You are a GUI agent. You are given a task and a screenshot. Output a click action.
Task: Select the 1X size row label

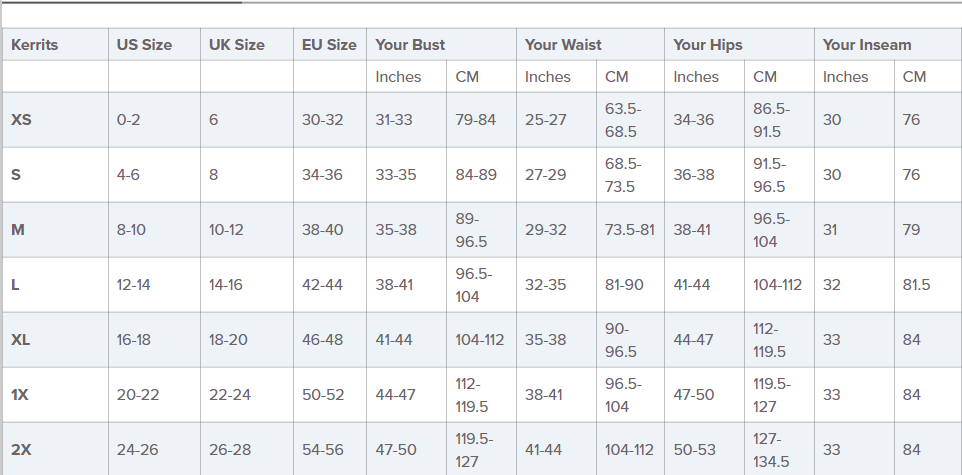click(20, 395)
